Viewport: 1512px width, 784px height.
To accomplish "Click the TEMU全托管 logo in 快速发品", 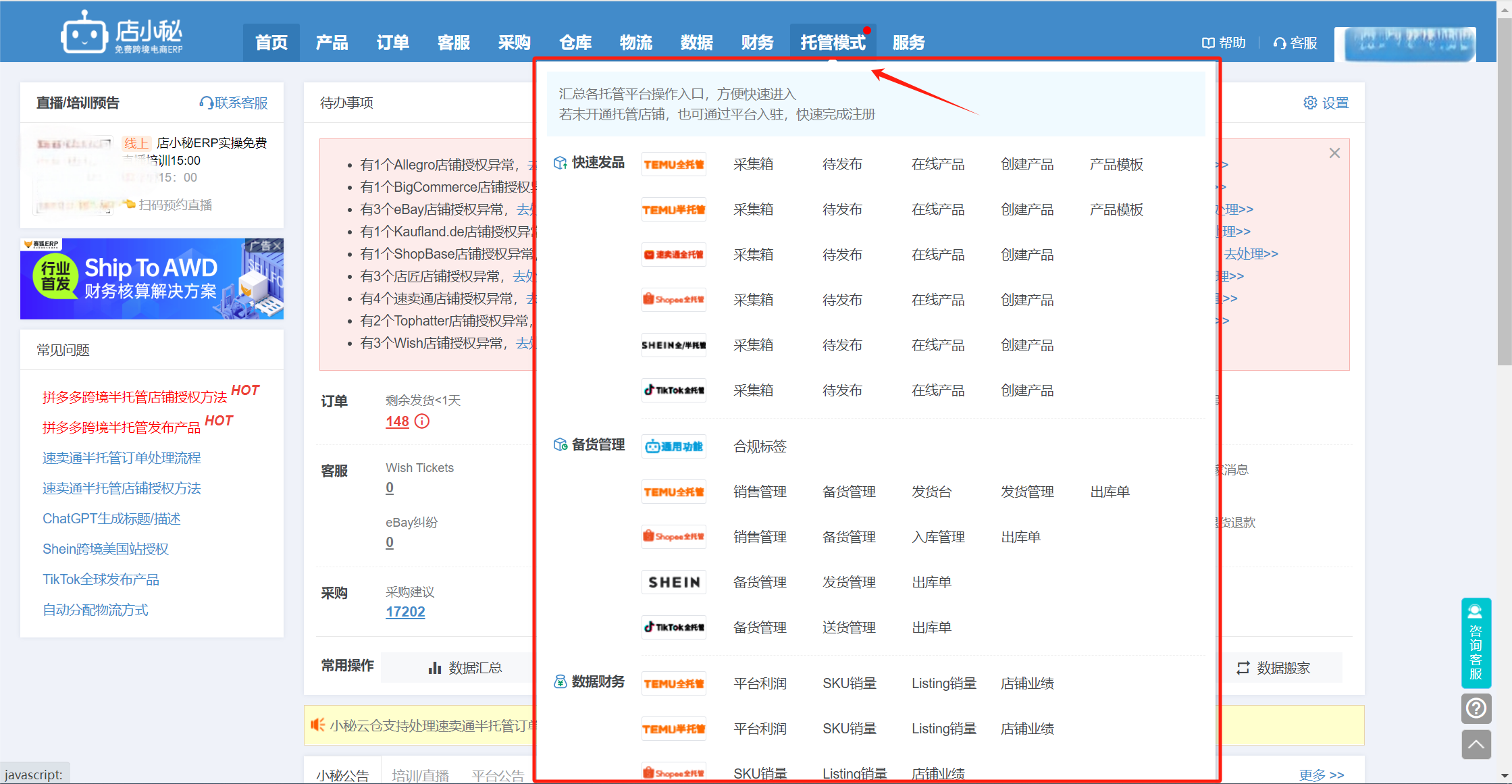I will tap(674, 164).
